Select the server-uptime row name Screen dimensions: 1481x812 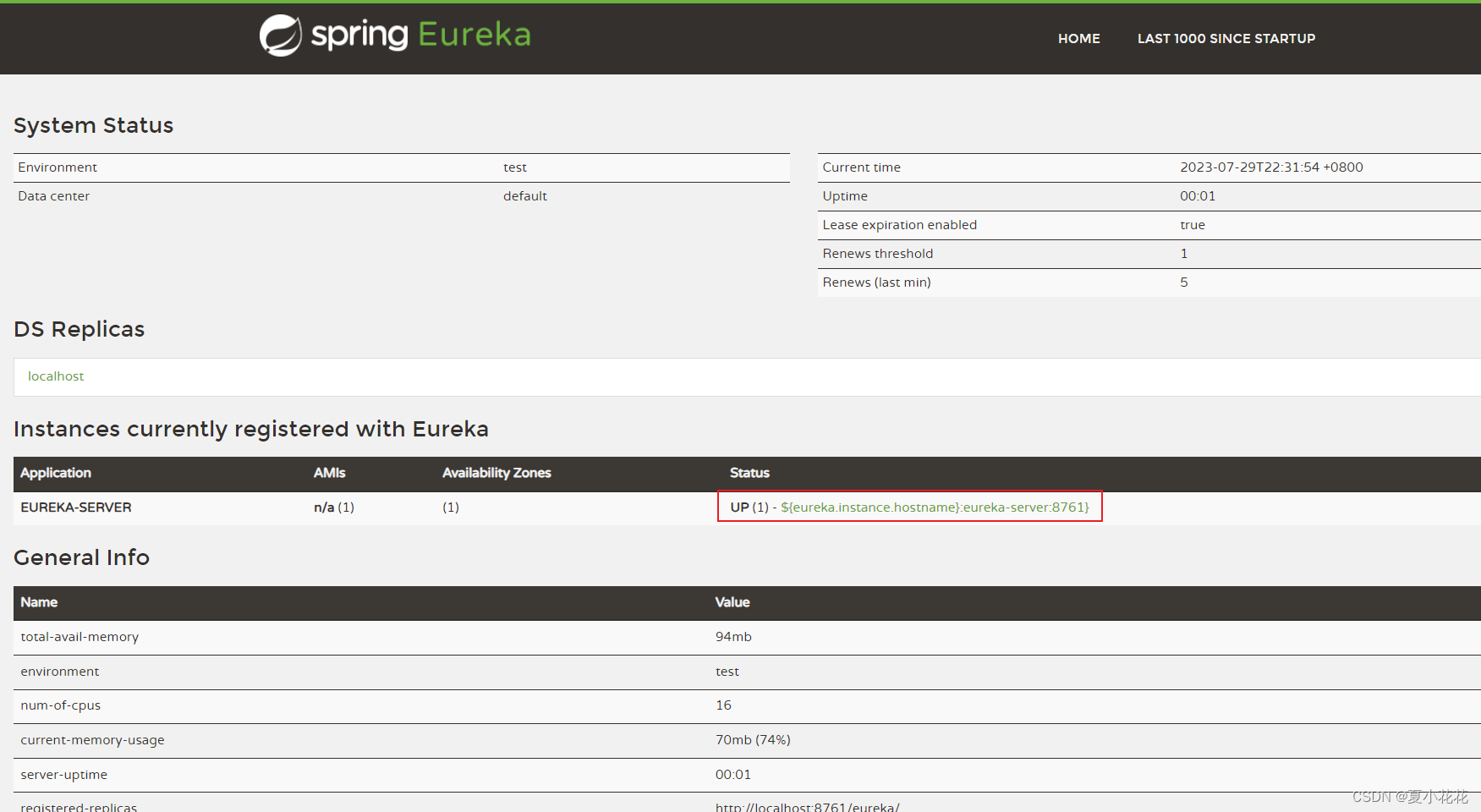tap(64, 775)
